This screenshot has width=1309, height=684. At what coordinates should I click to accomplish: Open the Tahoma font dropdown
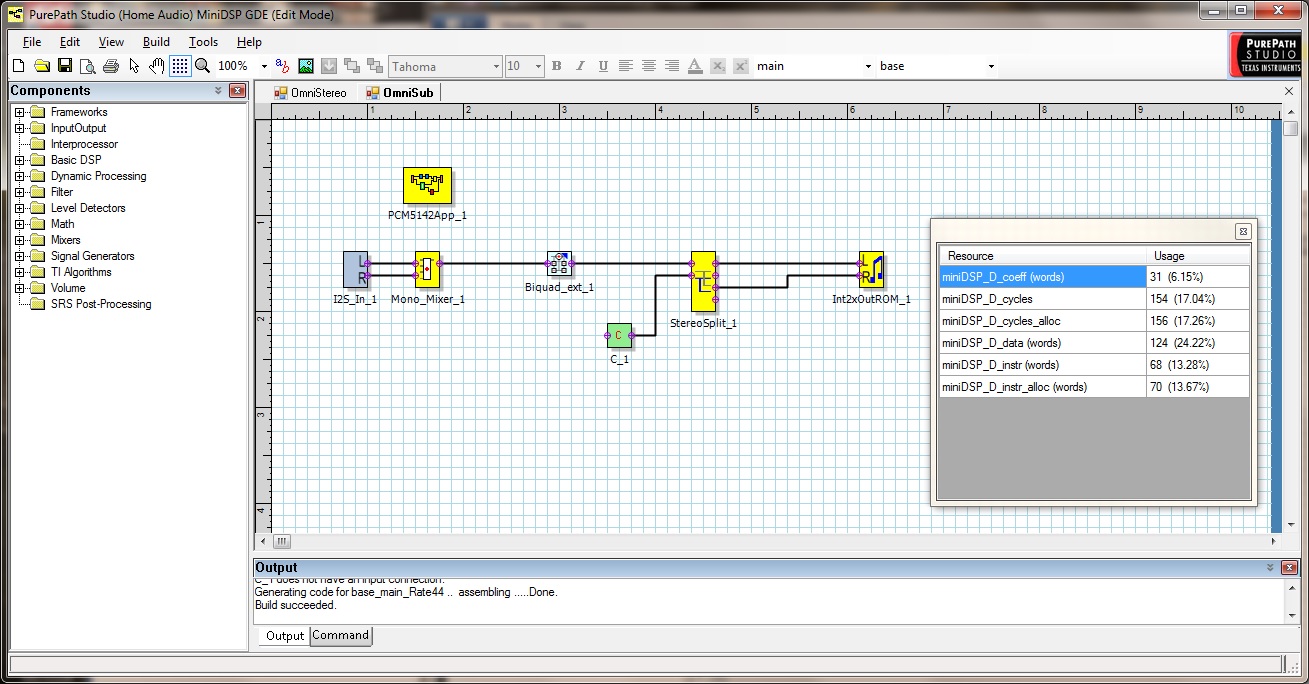tap(496, 67)
